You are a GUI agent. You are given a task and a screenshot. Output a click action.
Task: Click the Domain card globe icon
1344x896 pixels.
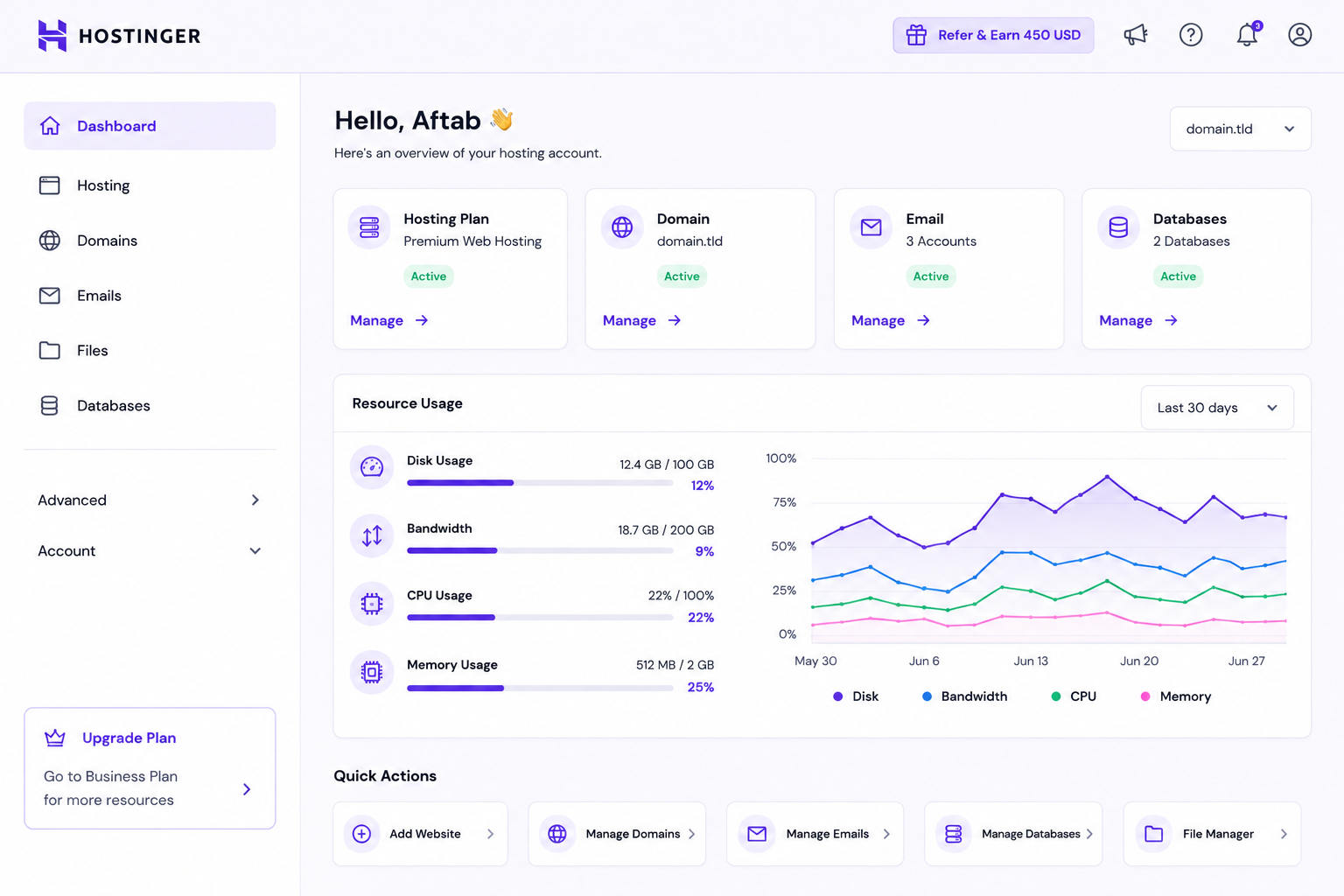[622, 227]
